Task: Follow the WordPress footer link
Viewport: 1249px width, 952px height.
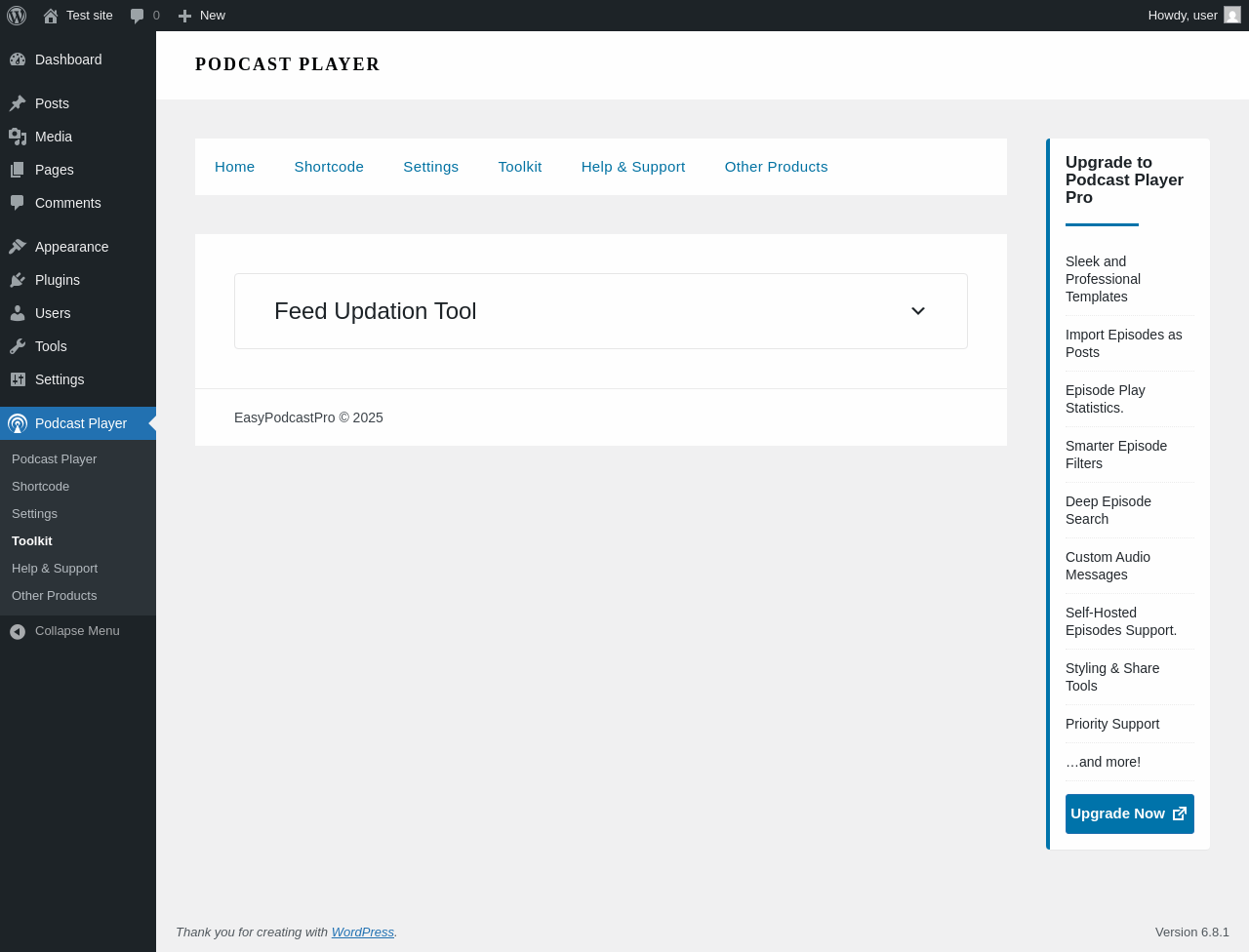Action: 363,932
